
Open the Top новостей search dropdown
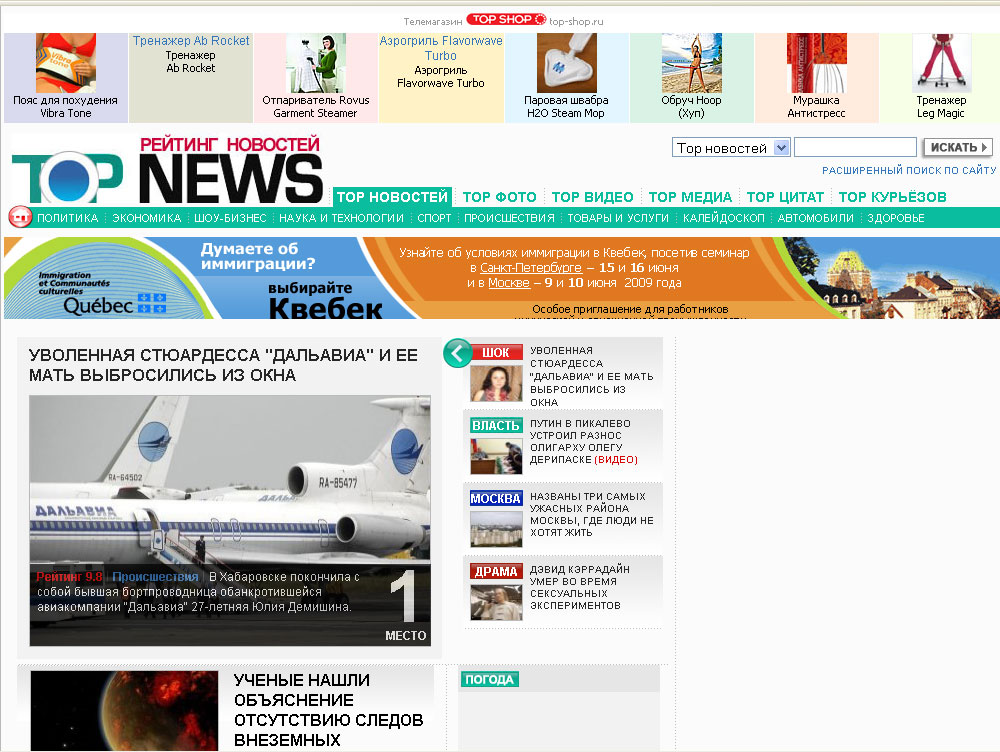pos(731,148)
